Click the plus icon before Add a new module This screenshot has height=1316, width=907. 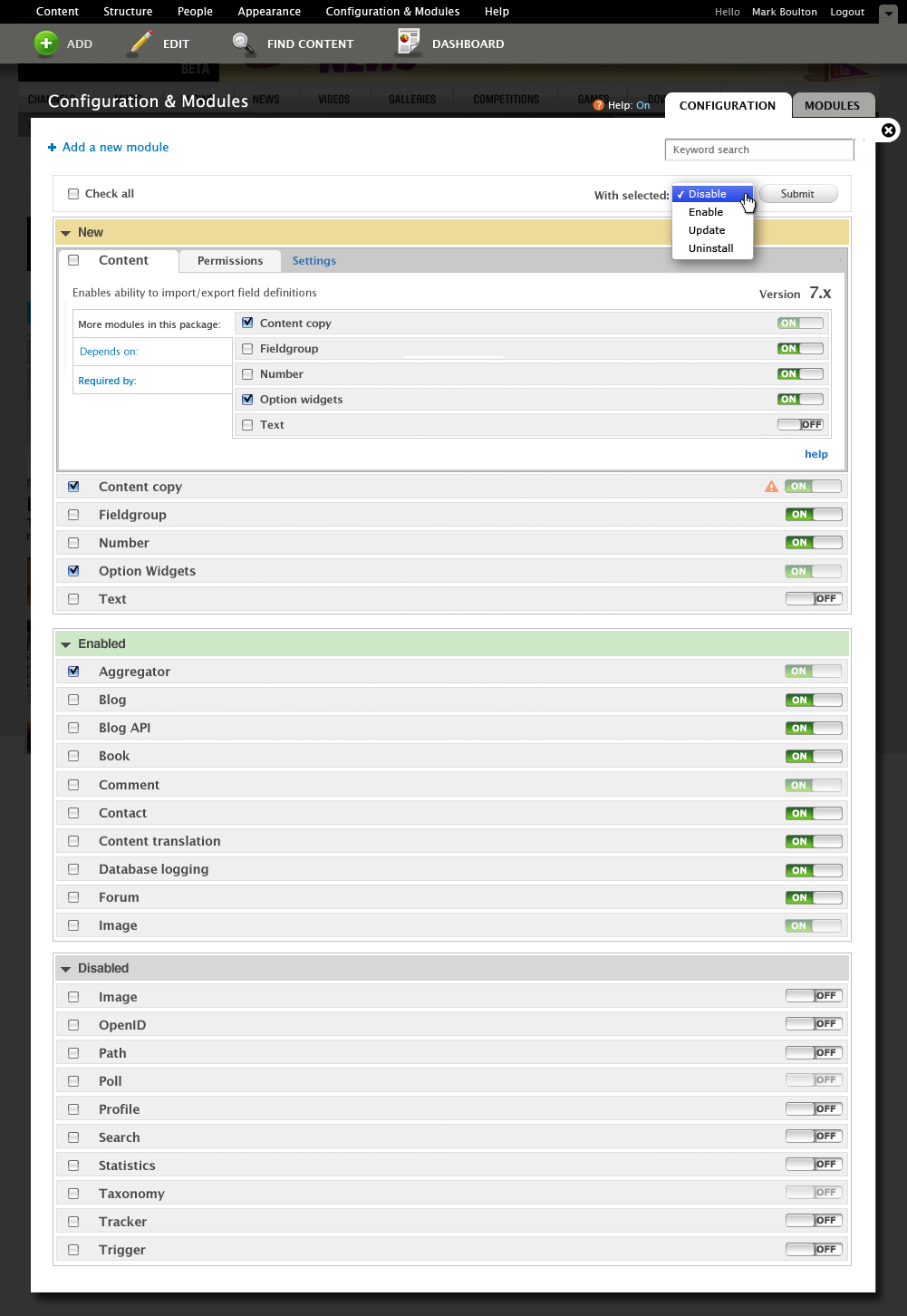[x=52, y=147]
